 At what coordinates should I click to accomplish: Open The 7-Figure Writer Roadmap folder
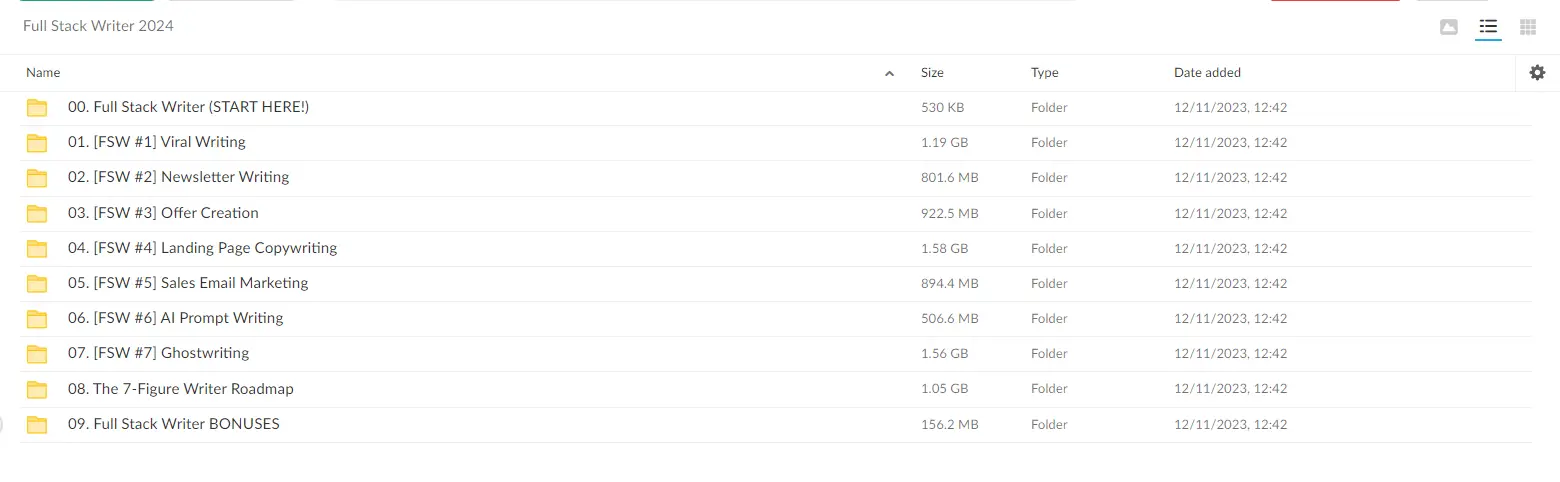[180, 389]
